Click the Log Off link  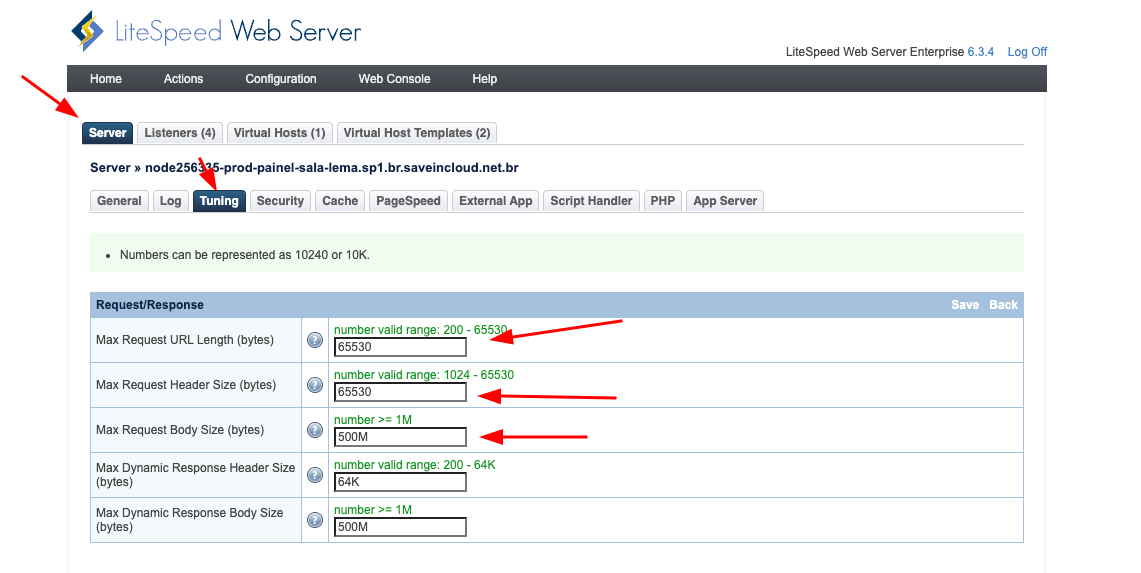tap(1027, 52)
